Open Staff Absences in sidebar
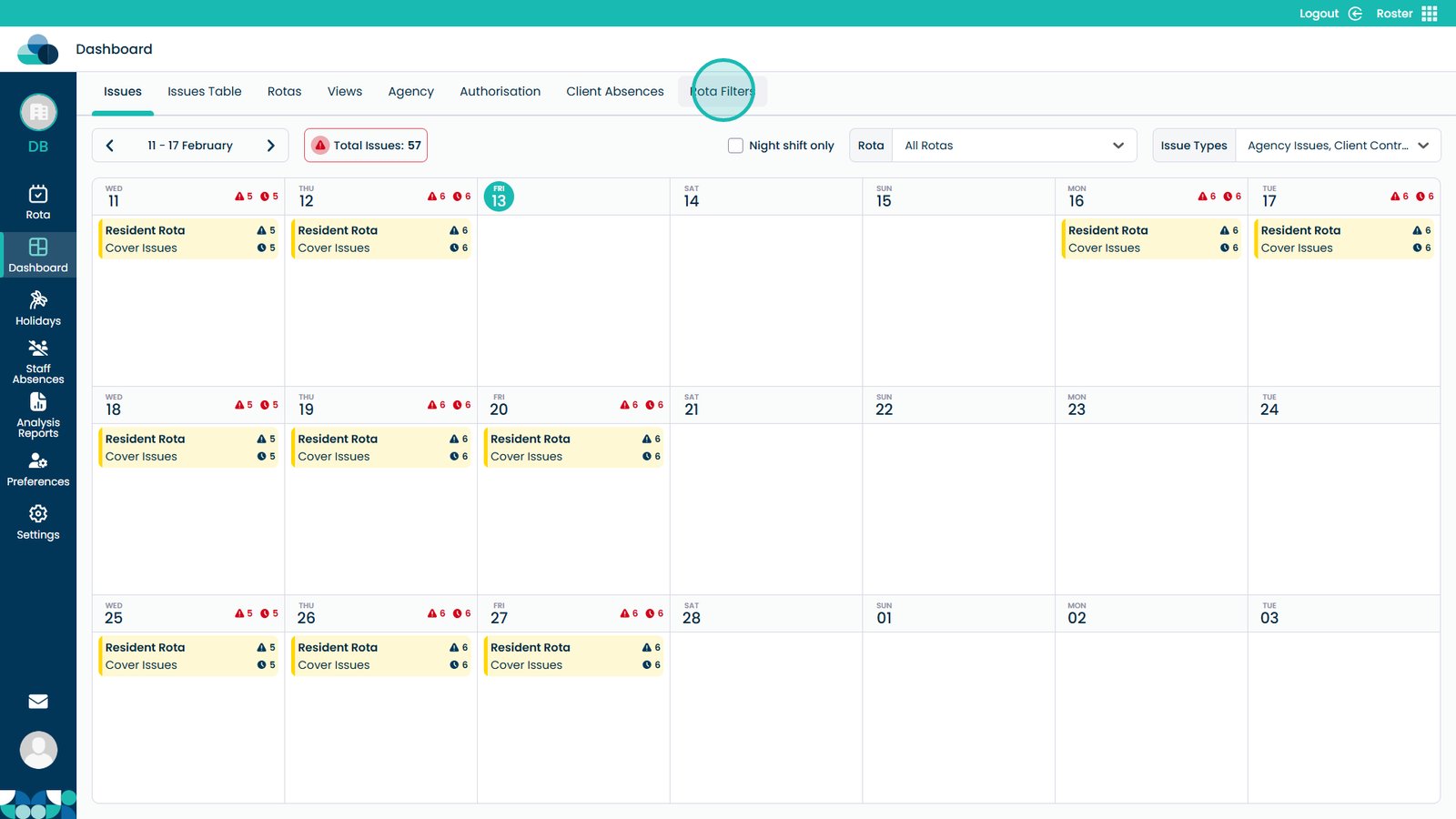 pyautogui.click(x=38, y=361)
